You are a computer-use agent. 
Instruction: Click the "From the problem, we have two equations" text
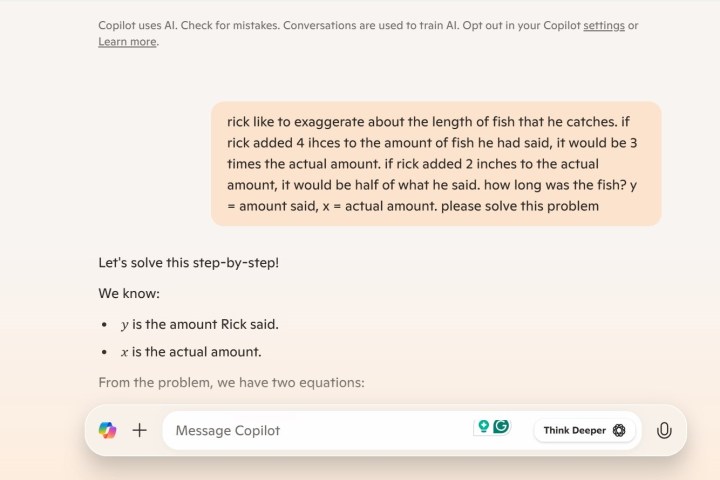pyautogui.click(x=231, y=382)
